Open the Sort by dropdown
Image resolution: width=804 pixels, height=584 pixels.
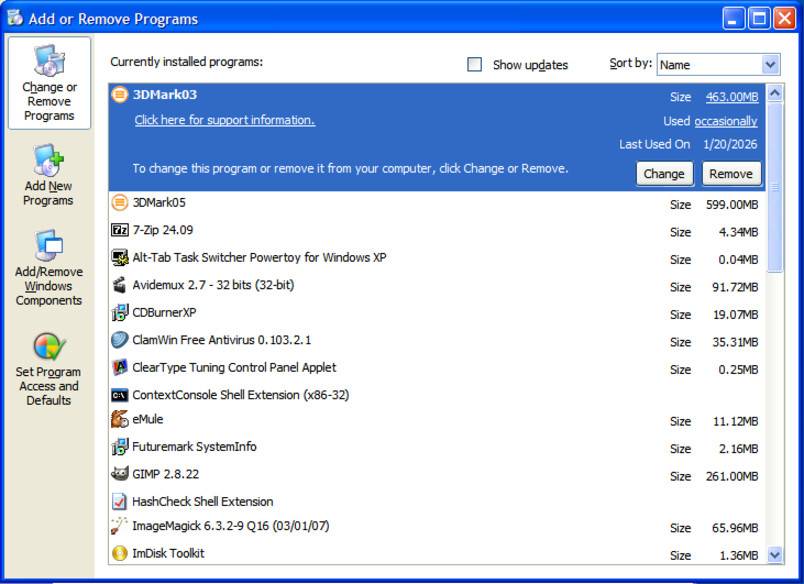click(770, 65)
